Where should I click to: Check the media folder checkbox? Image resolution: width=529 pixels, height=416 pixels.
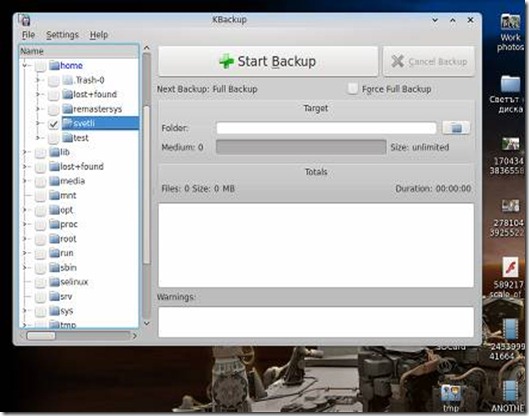point(40,182)
